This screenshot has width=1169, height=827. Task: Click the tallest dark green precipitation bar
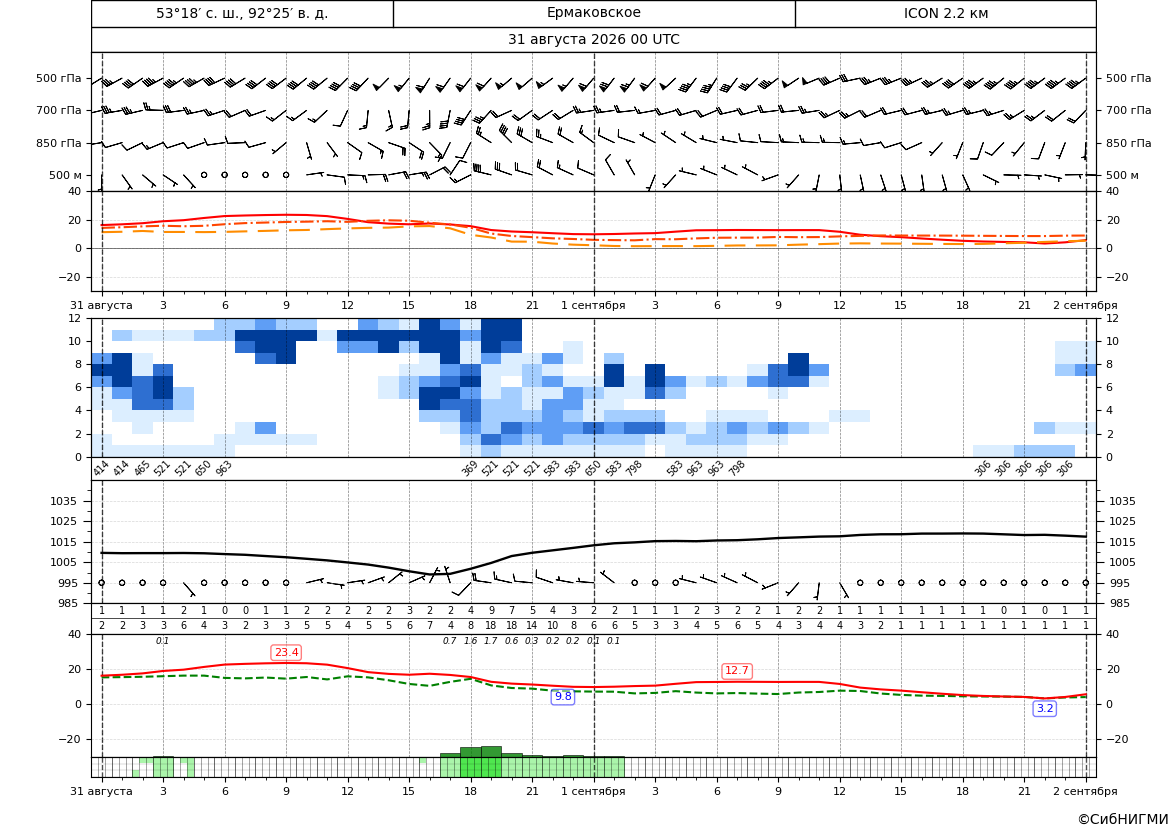[491, 752]
